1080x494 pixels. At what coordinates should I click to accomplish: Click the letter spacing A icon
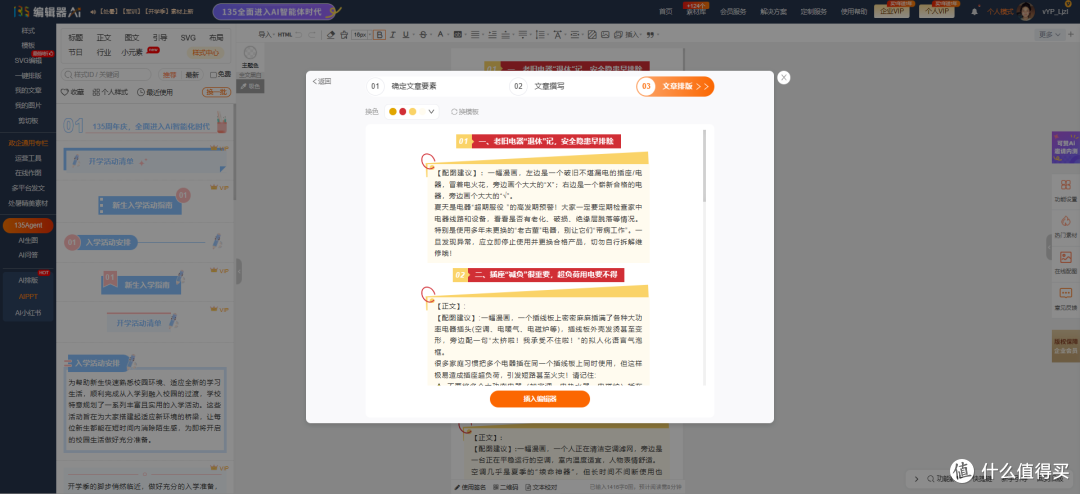click(558, 34)
